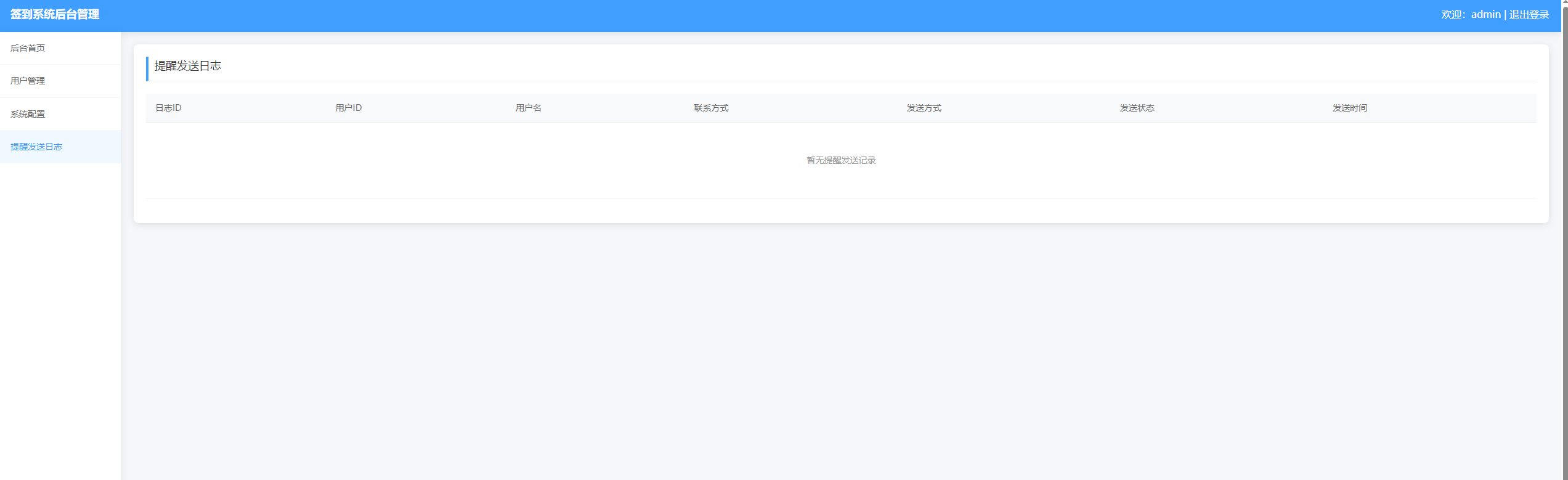Open the 后台首页 sidebar menu item

pos(28,48)
